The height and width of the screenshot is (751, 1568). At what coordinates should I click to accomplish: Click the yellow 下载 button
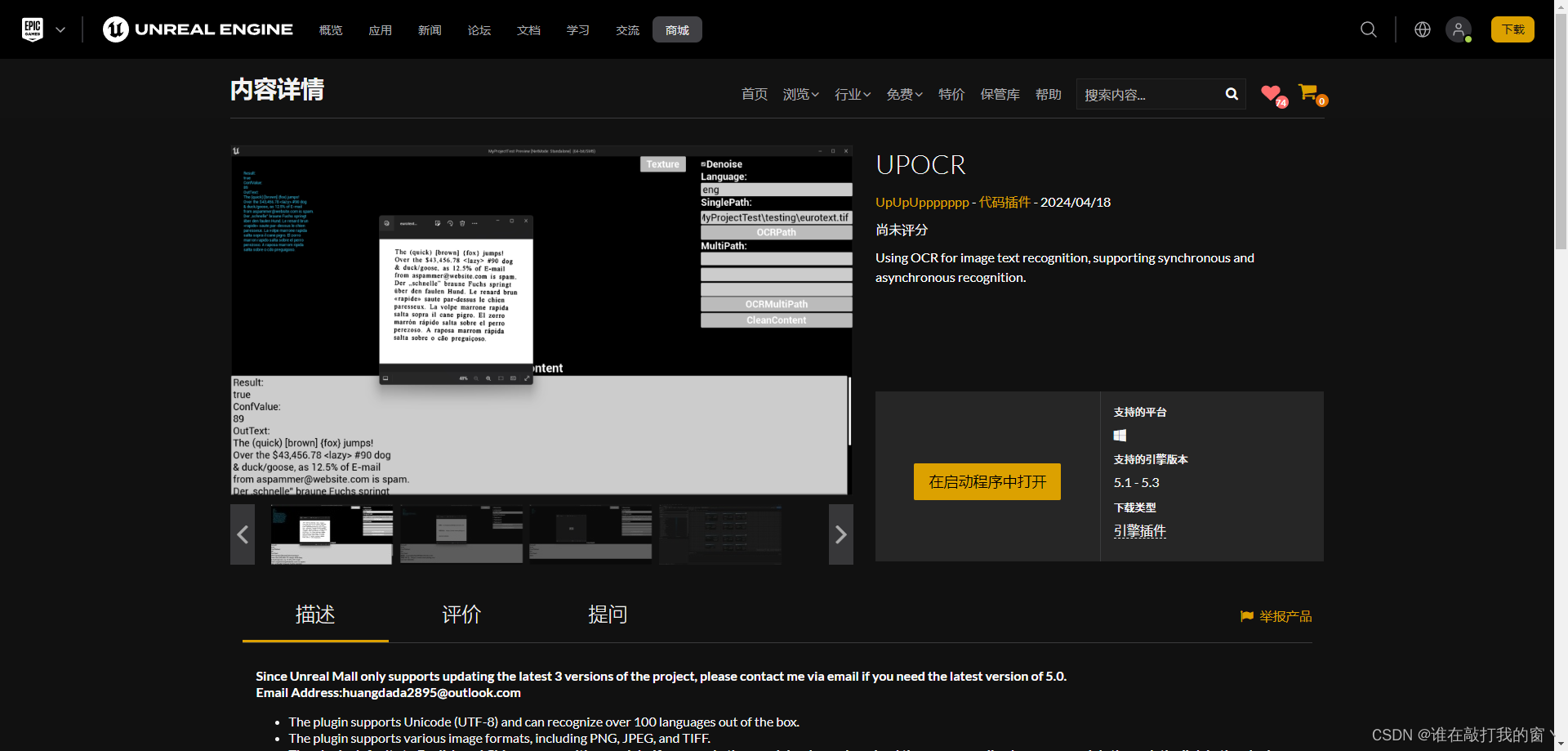1512,29
